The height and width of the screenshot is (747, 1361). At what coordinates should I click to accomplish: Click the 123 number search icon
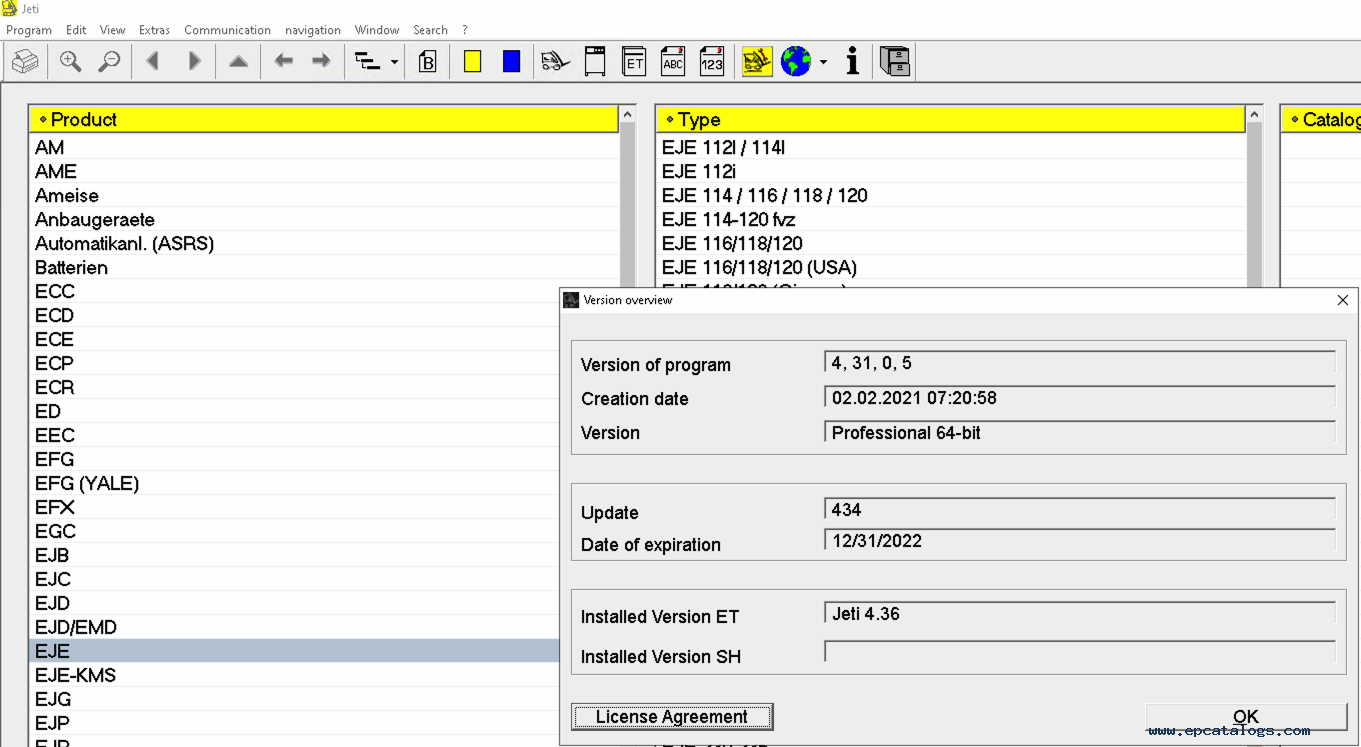tap(711, 62)
